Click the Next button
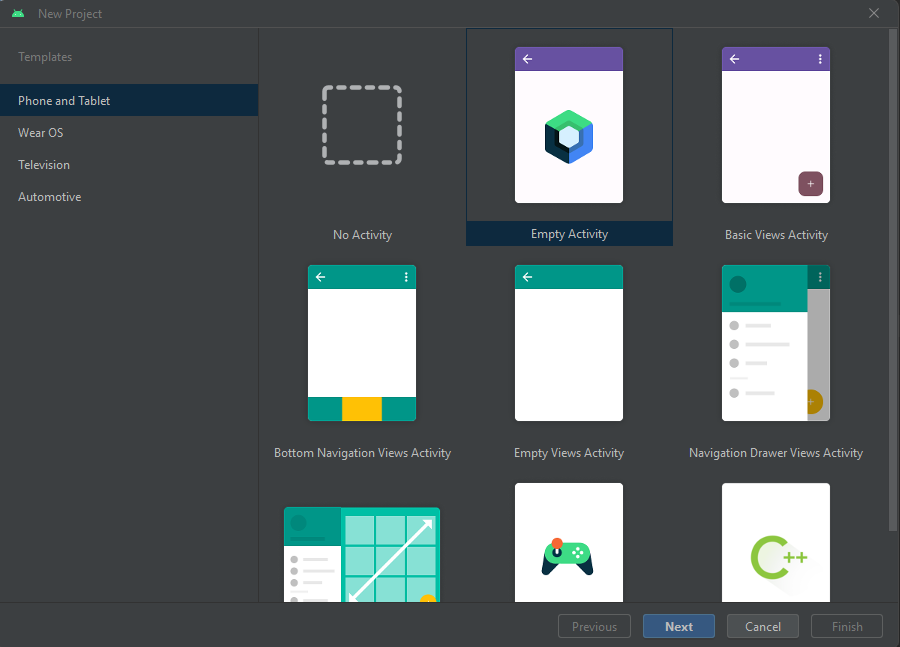The height and width of the screenshot is (647, 900). point(678,626)
